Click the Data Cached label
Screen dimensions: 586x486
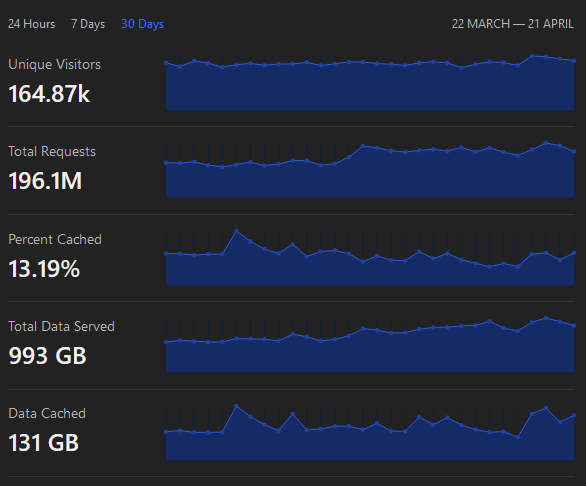point(47,413)
